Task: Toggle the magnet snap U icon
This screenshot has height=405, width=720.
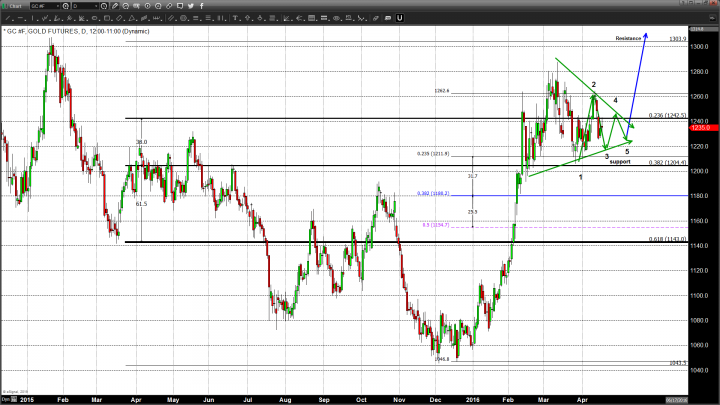Action: point(400,18)
